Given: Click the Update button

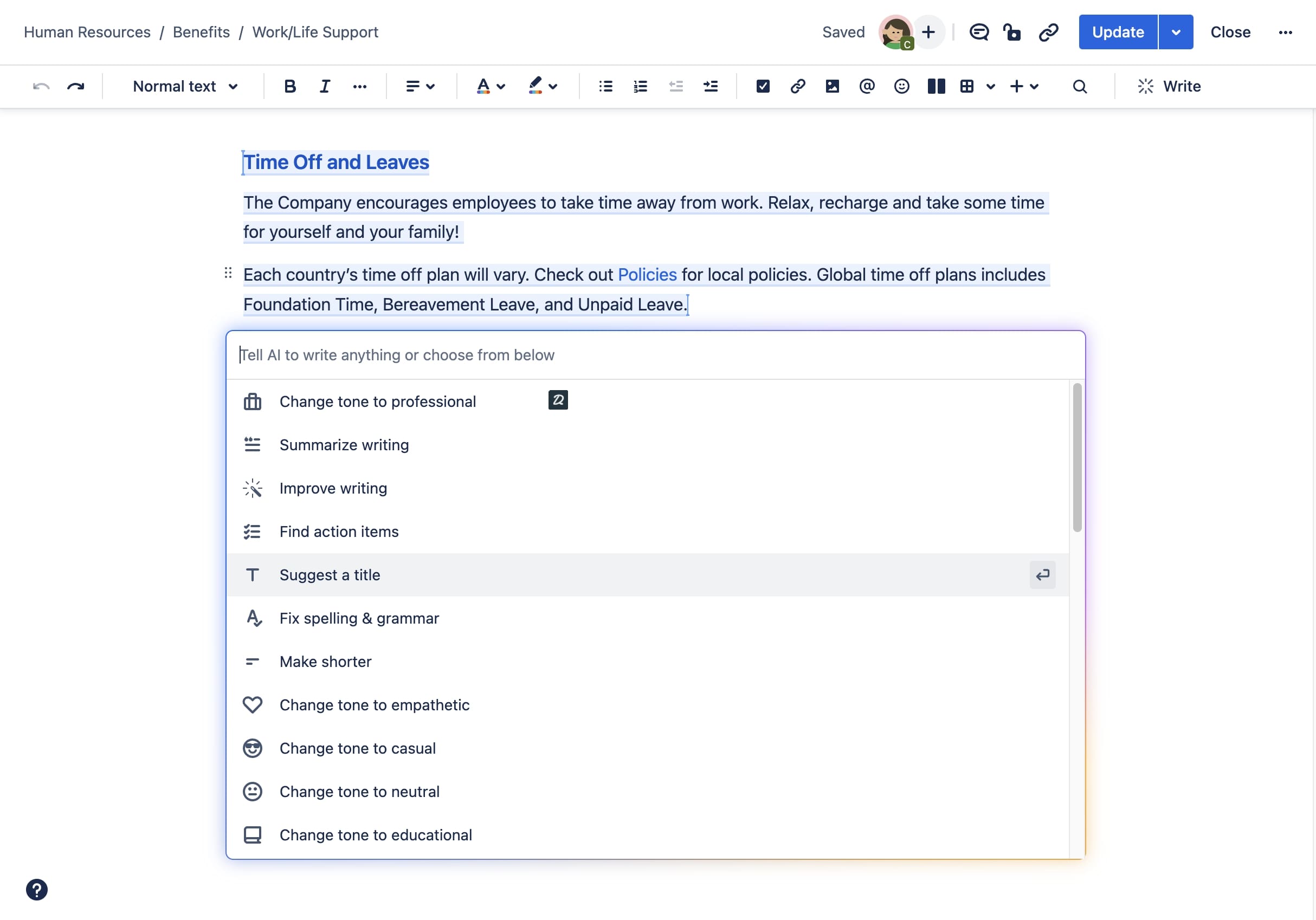Looking at the screenshot, I should coord(1118,32).
